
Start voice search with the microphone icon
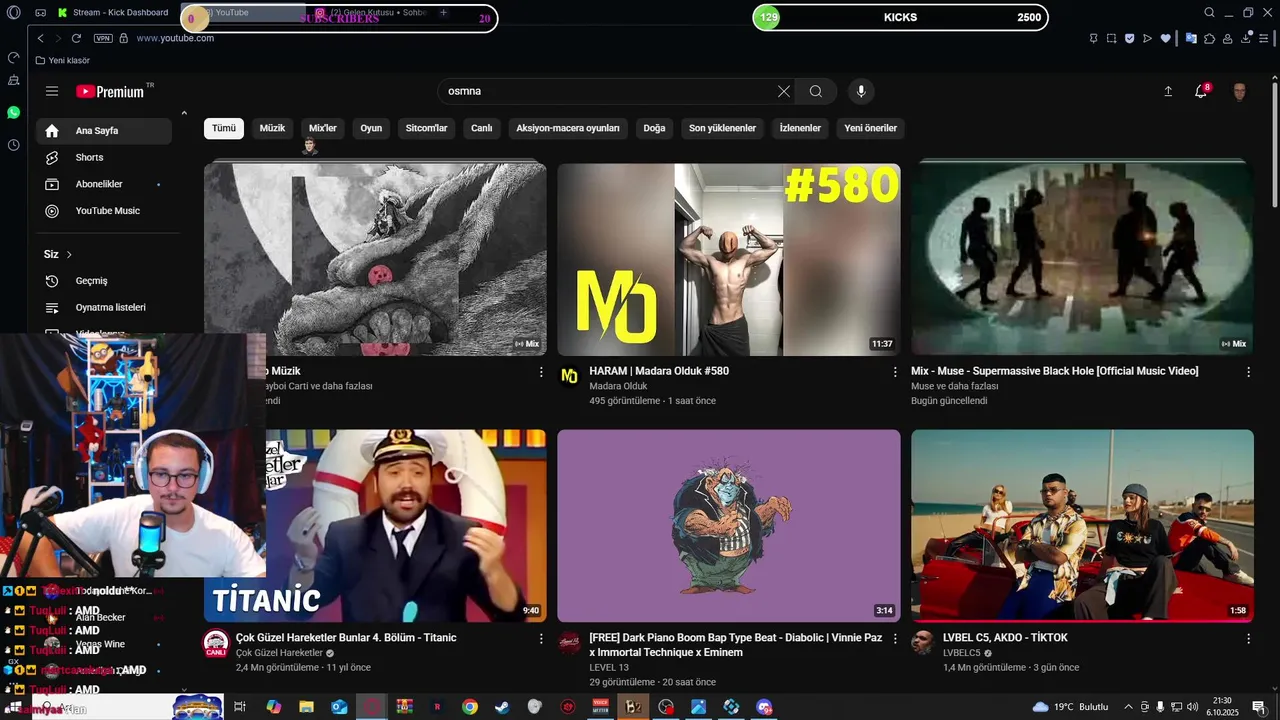[861, 91]
